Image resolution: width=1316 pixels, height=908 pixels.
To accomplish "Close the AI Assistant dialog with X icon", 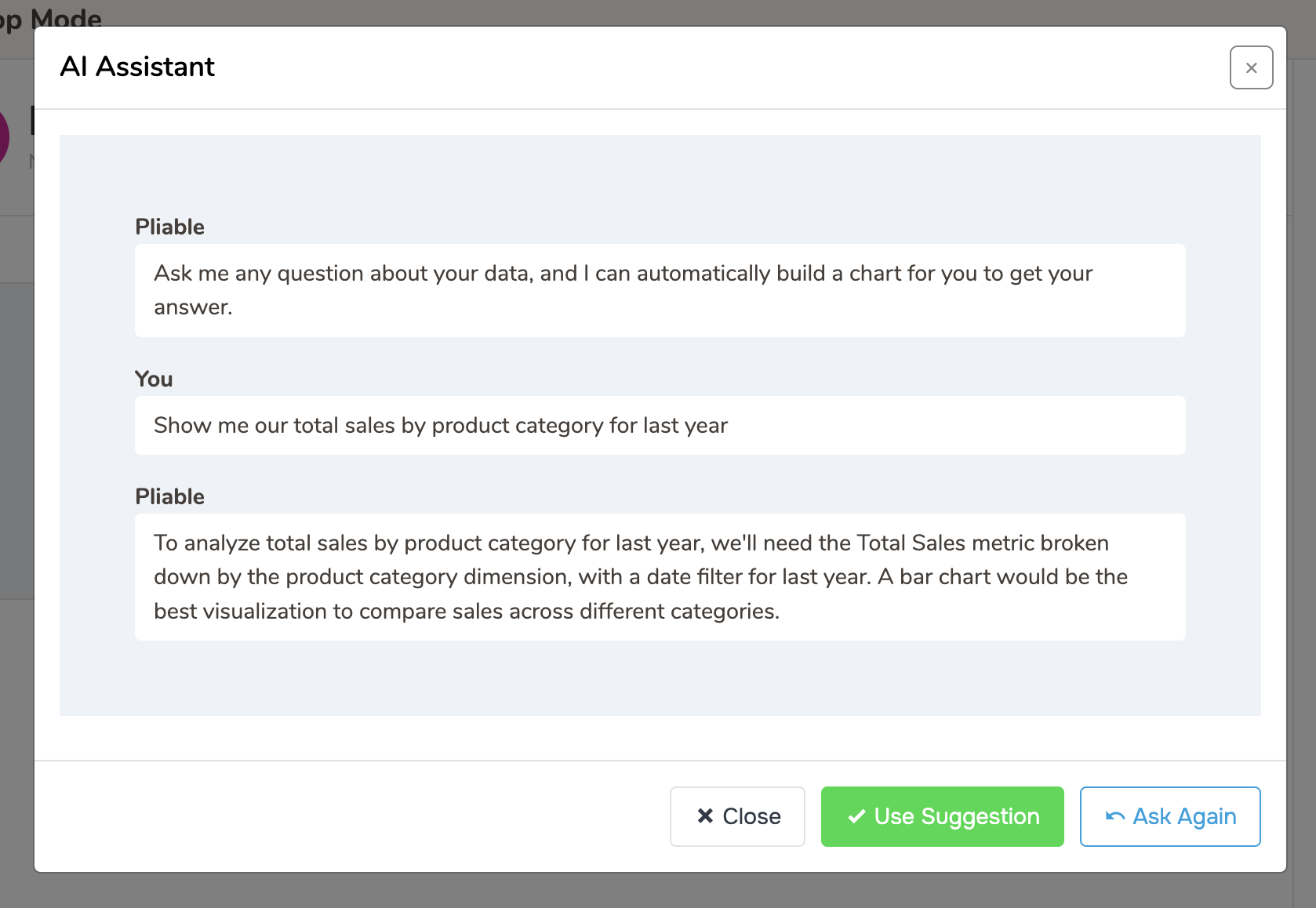I will (x=1251, y=67).
